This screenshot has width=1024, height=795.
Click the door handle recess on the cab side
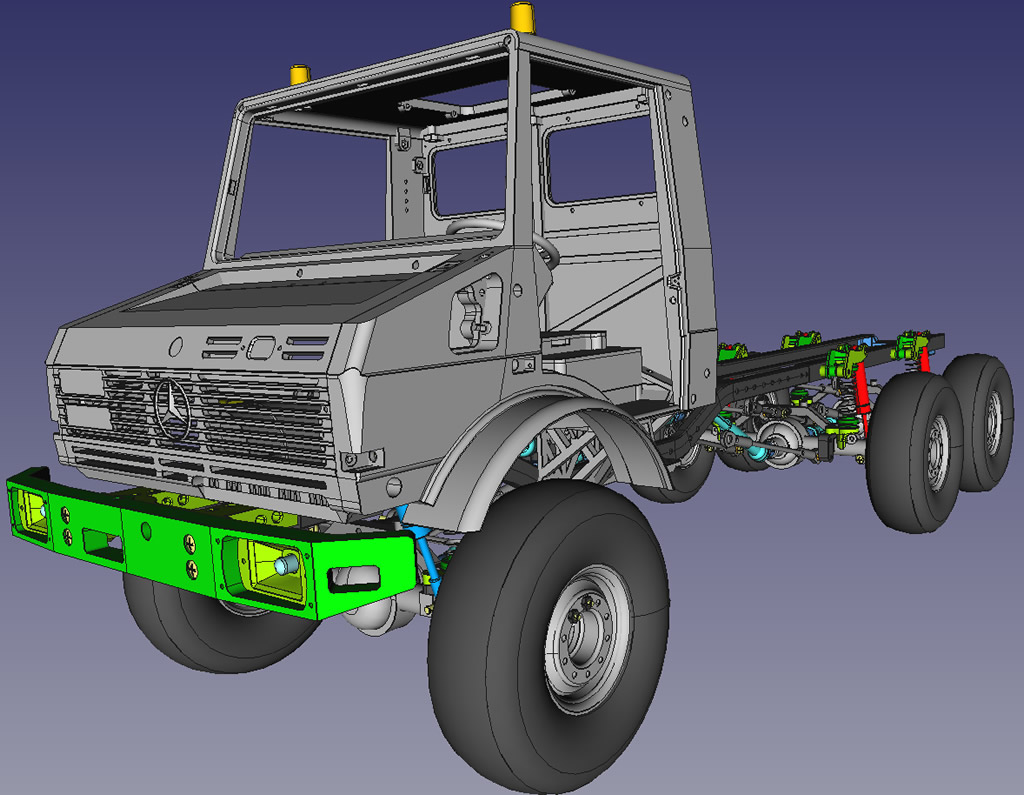[475, 315]
